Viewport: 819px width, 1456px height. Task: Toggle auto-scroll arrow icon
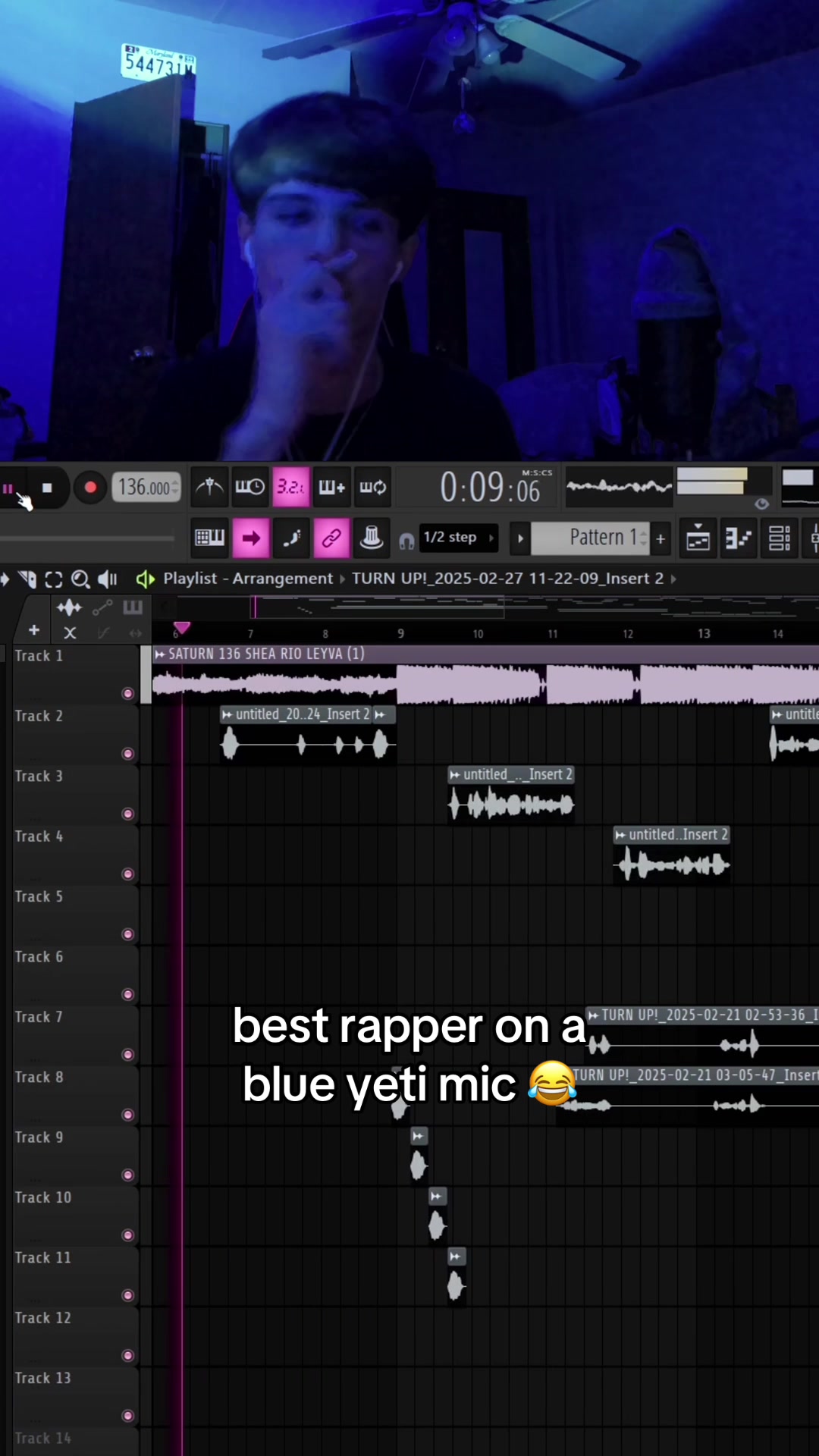pyautogui.click(x=251, y=538)
